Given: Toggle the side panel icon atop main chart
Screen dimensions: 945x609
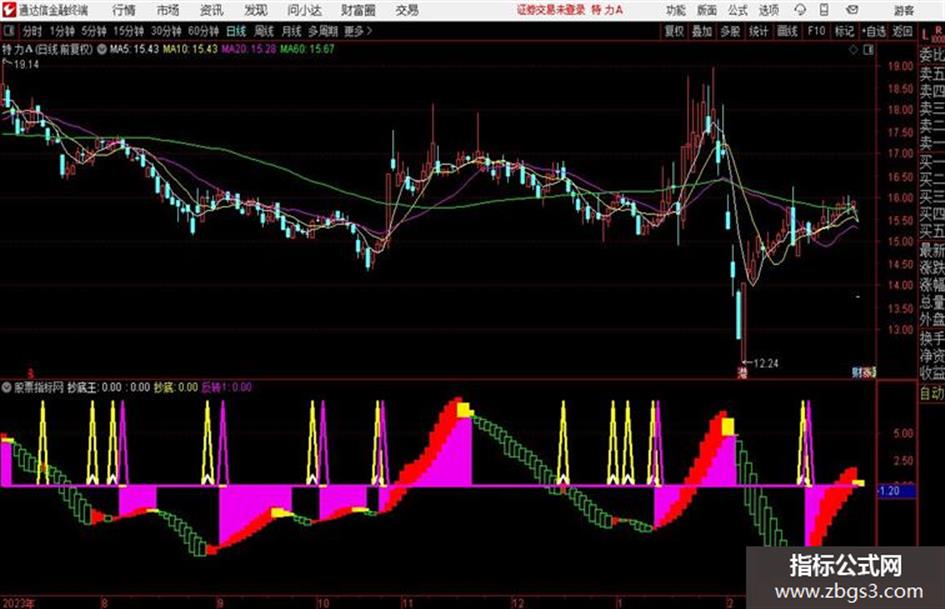Looking at the screenshot, I should [868, 50].
